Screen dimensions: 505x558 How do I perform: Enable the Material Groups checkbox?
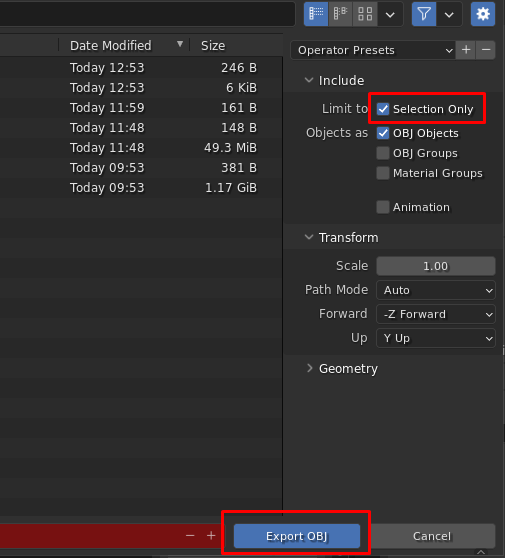click(x=383, y=173)
